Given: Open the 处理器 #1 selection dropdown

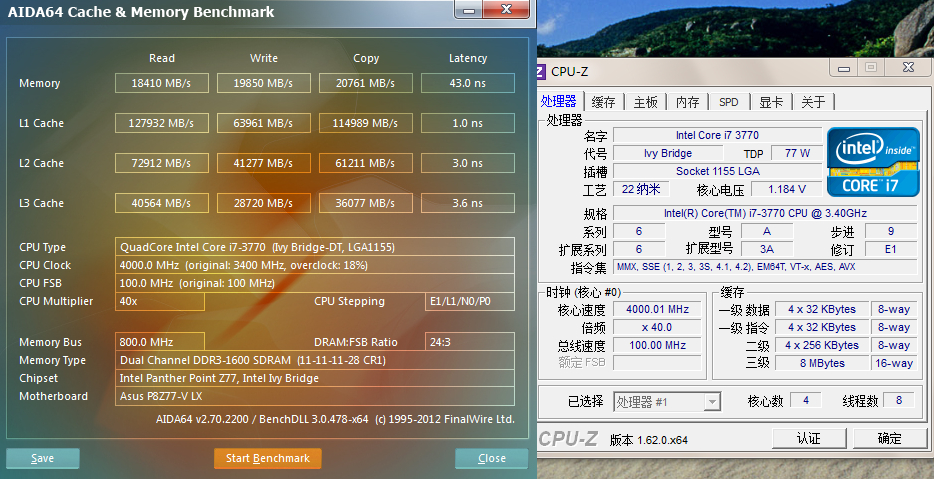Looking at the screenshot, I should pyautogui.click(x=667, y=402).
